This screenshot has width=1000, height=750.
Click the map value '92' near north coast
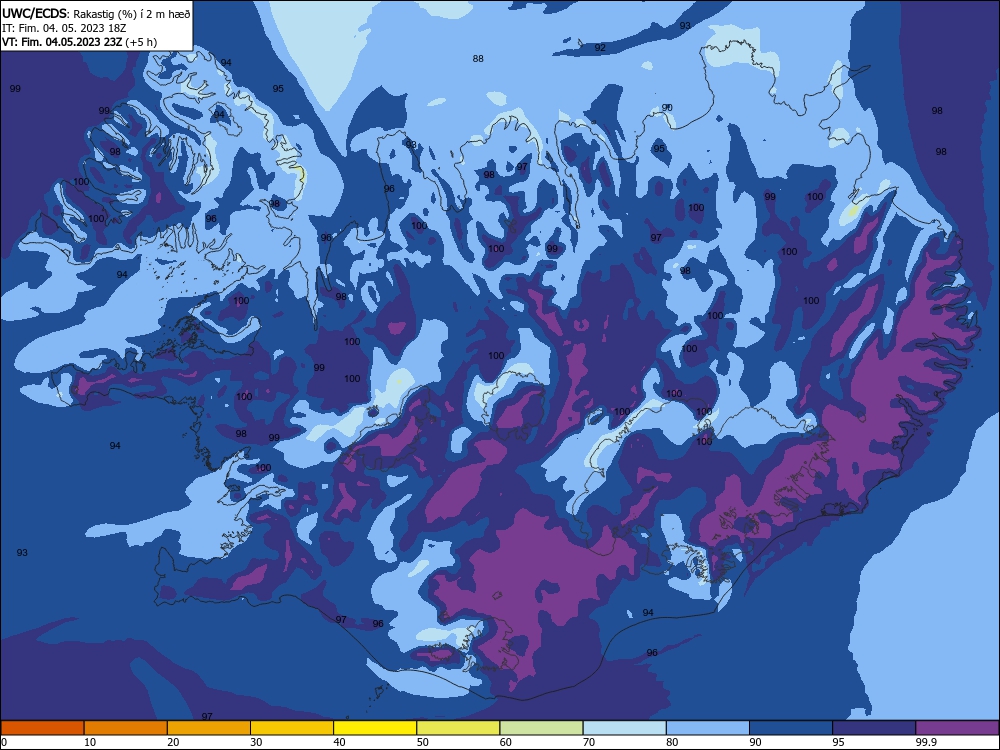[x=600, y=48]
